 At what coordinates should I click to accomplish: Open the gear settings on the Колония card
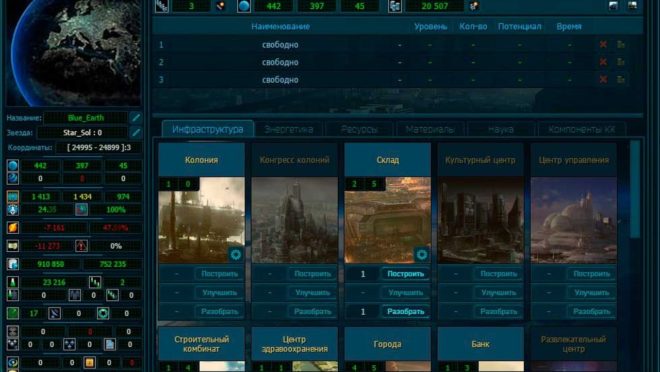[x=236, y=254]
